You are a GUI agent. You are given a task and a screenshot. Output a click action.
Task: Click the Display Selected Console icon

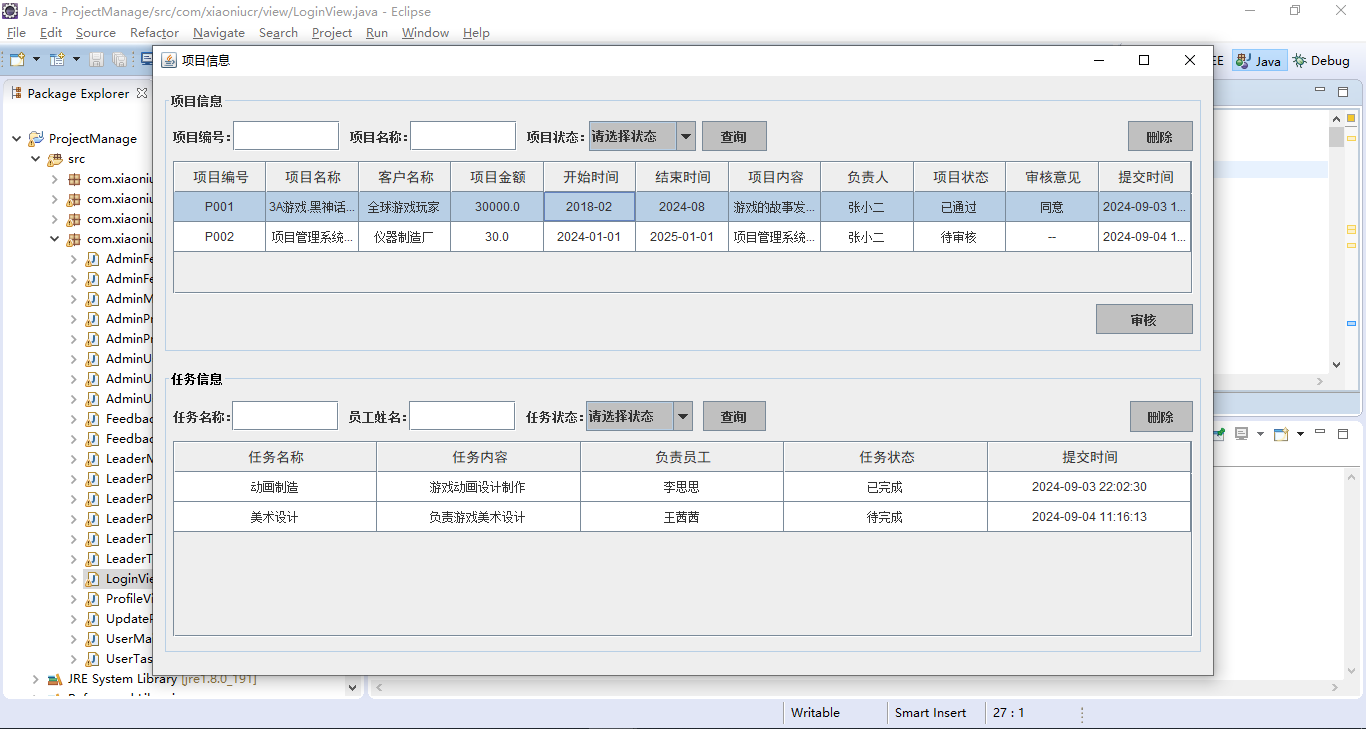coord(1241,434)
